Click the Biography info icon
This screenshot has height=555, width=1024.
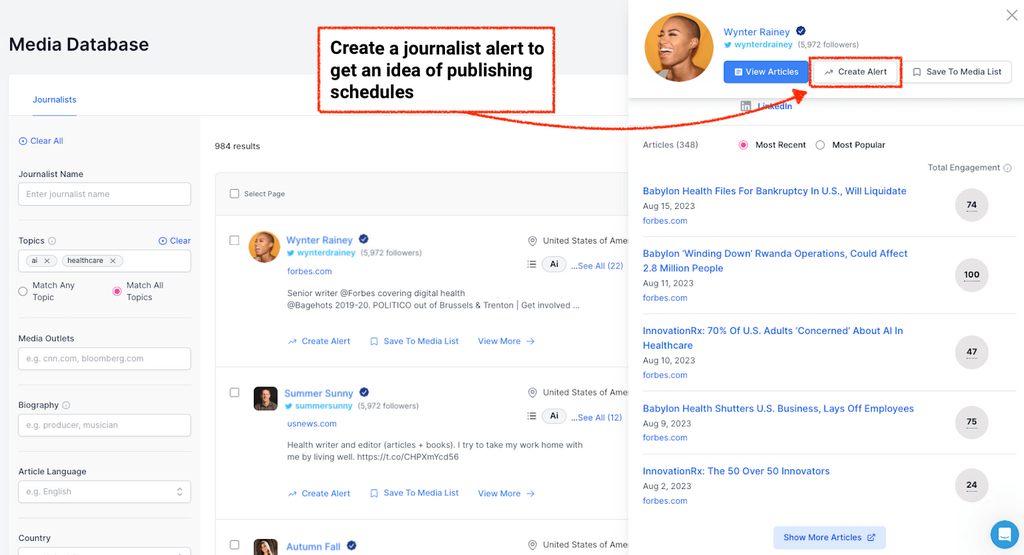click(67, 405)
